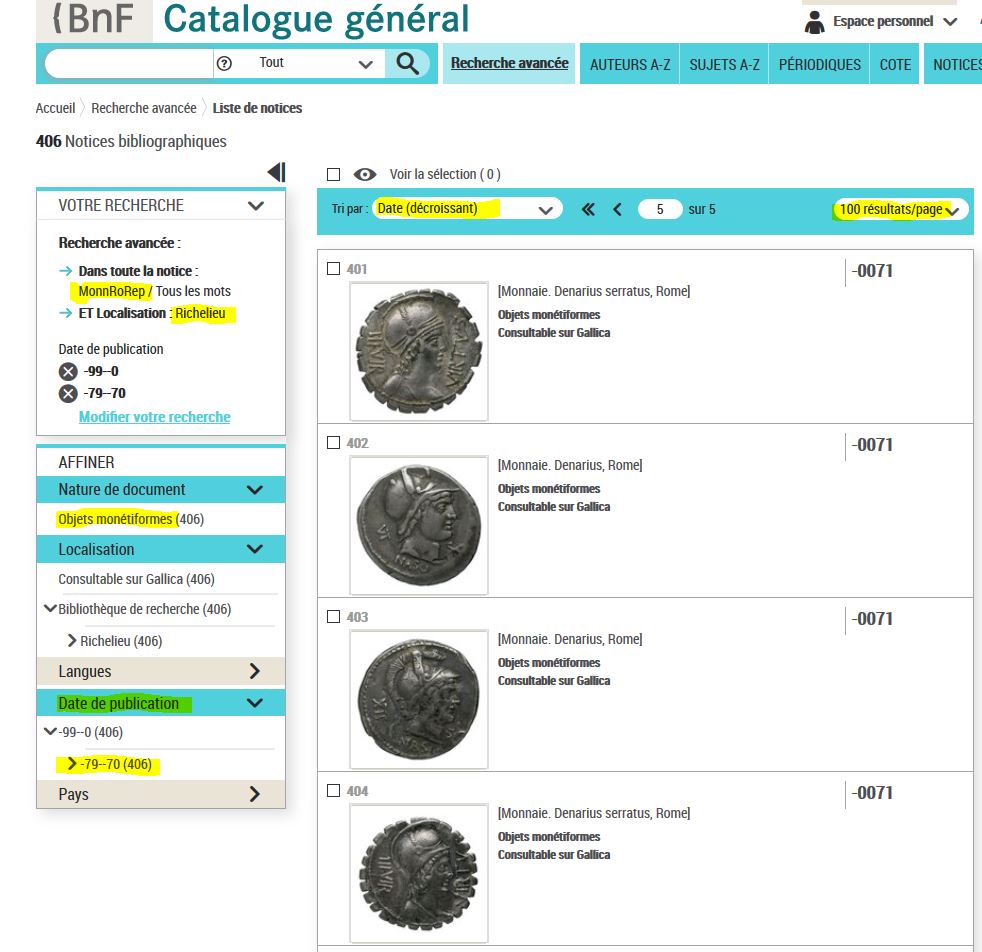Tick the checkbox for notice 401

334,268
